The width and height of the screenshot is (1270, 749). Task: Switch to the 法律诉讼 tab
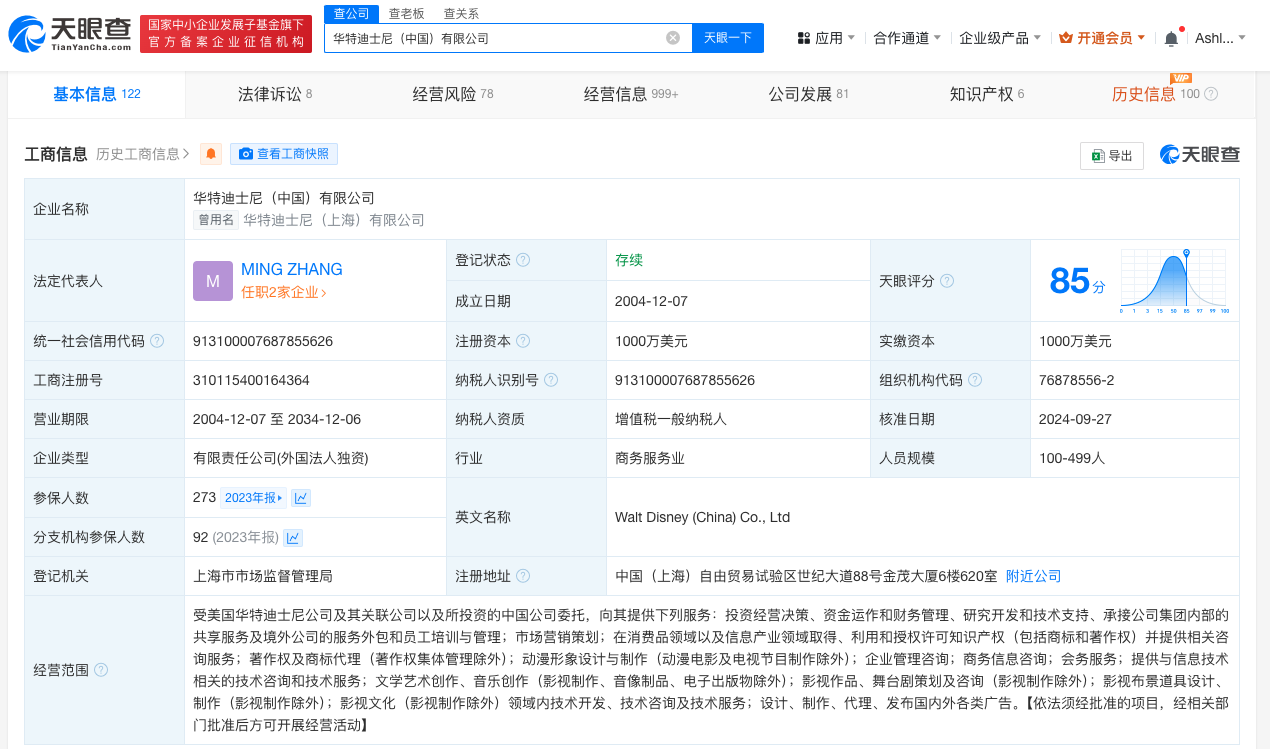(274, 94)
